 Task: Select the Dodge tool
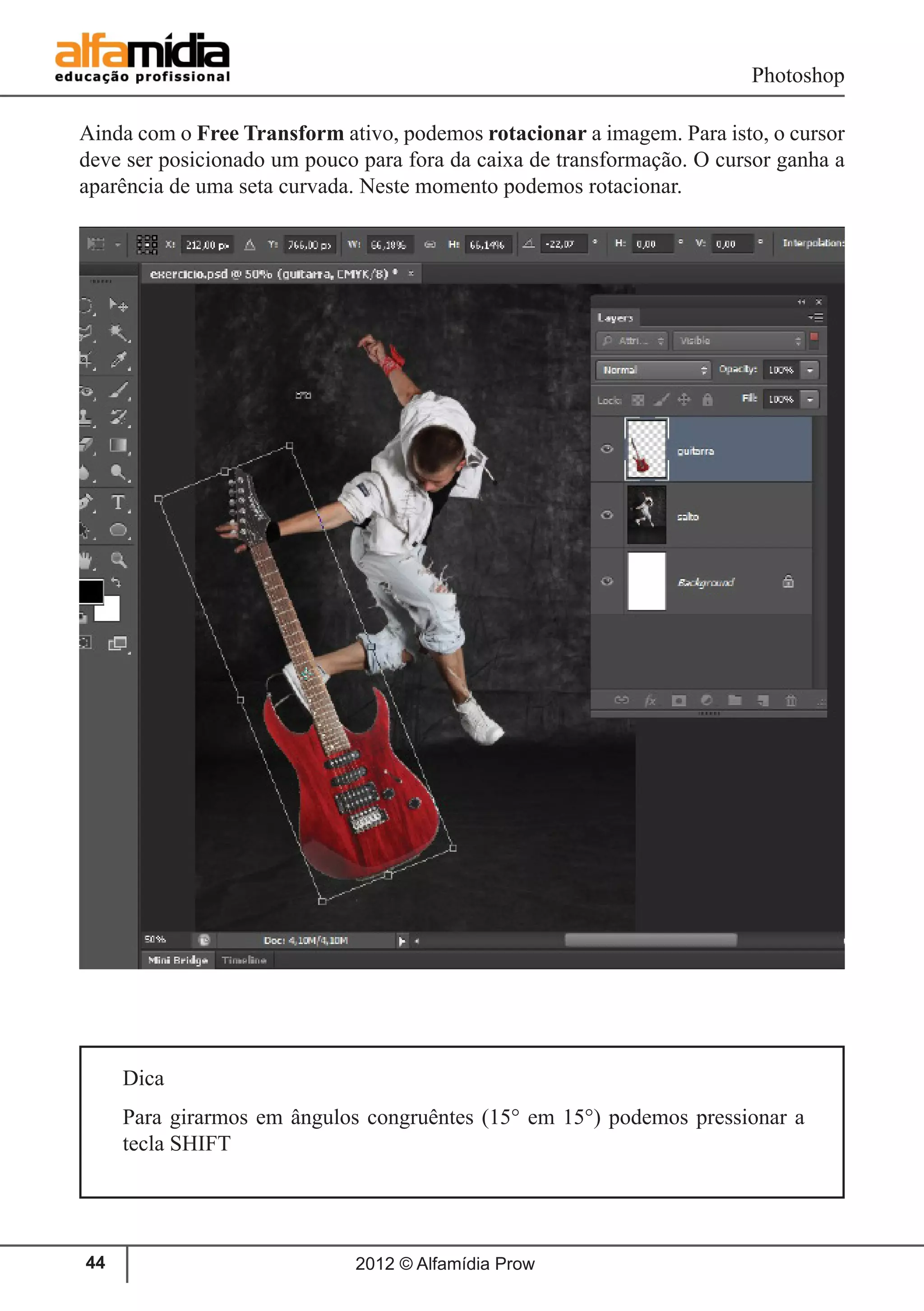pos(118,472)
